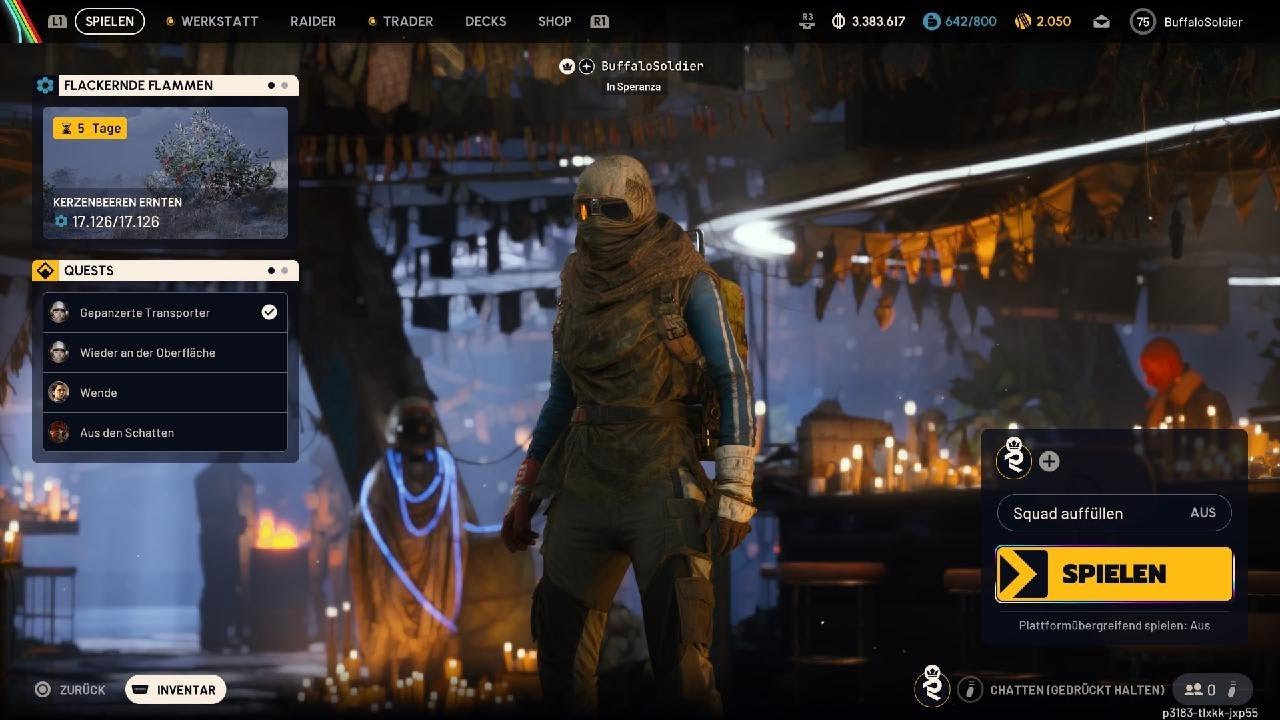Click the L1 shoulder button icon
The image size is (1280, 720).
58,21
